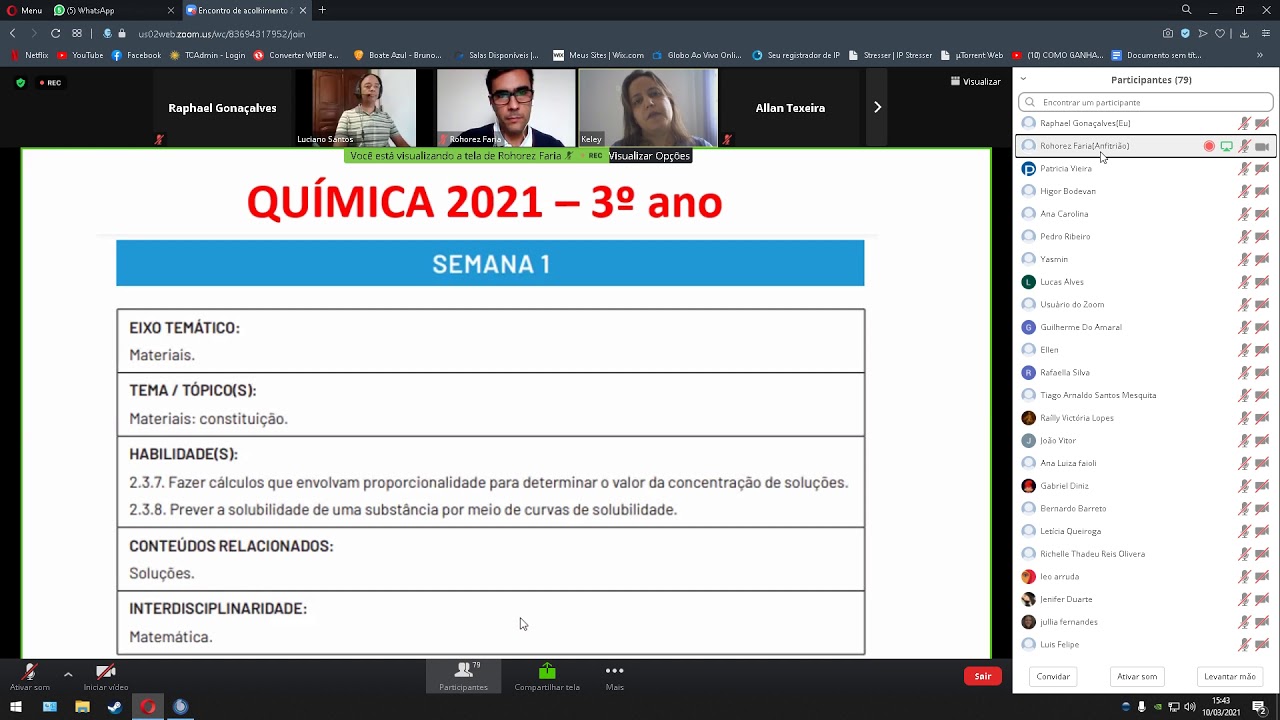This screenshot has height=720, width=1280.
Task: Select participant Tiago Arnaldo Santos Mesquita
Action: [1145, 395]
